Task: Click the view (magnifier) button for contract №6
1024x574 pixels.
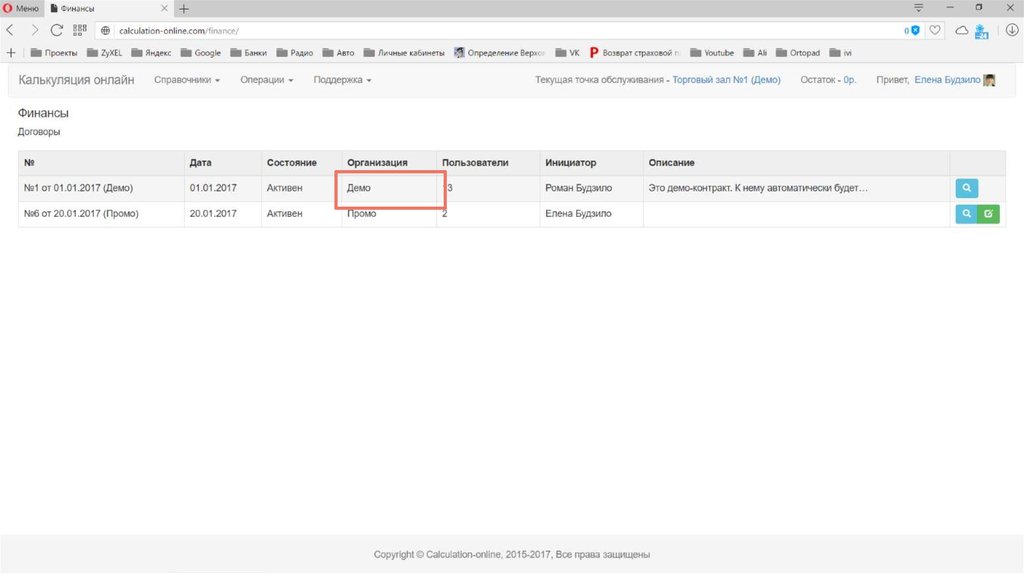Action: (966, 213)
